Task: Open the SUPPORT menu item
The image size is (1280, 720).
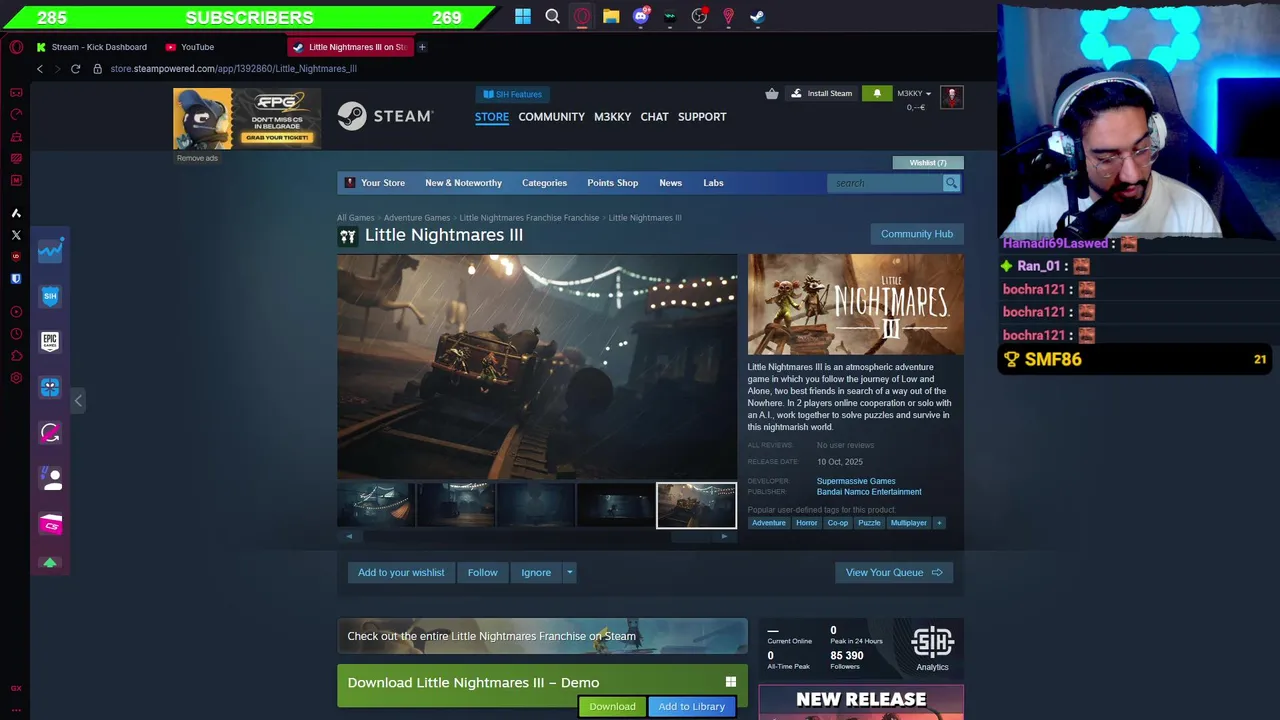Action: click(702, 117)
